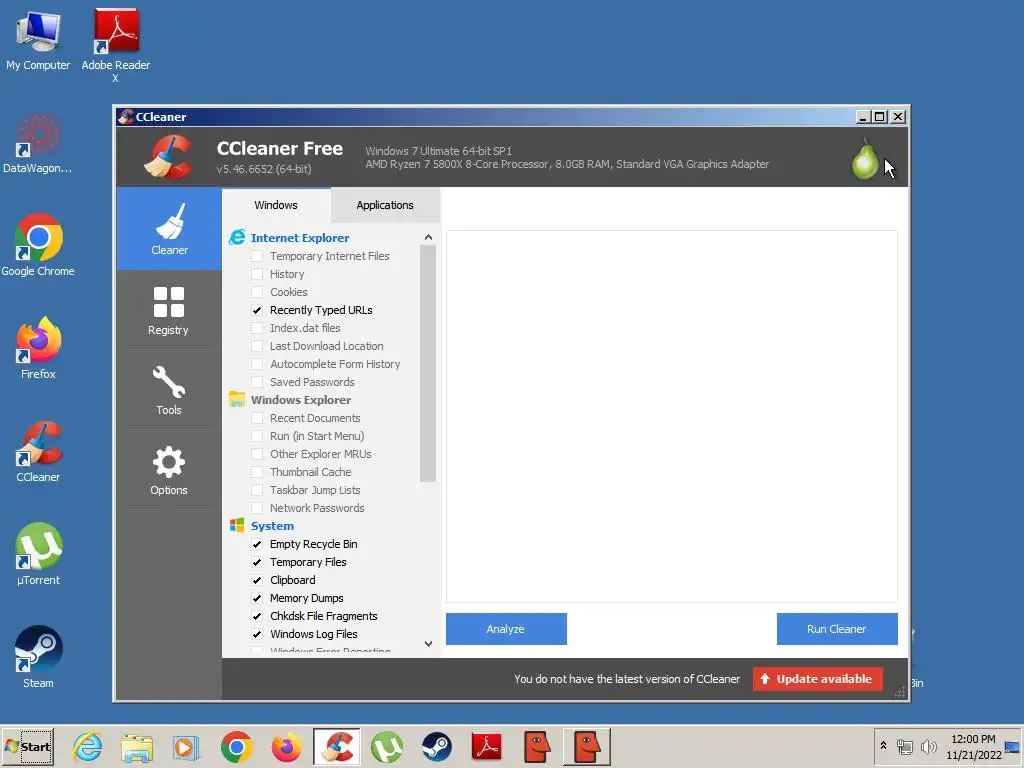Click the "Taskbar Jump Lists" entry
1024x768 pixels.
(x=315, y=490)
